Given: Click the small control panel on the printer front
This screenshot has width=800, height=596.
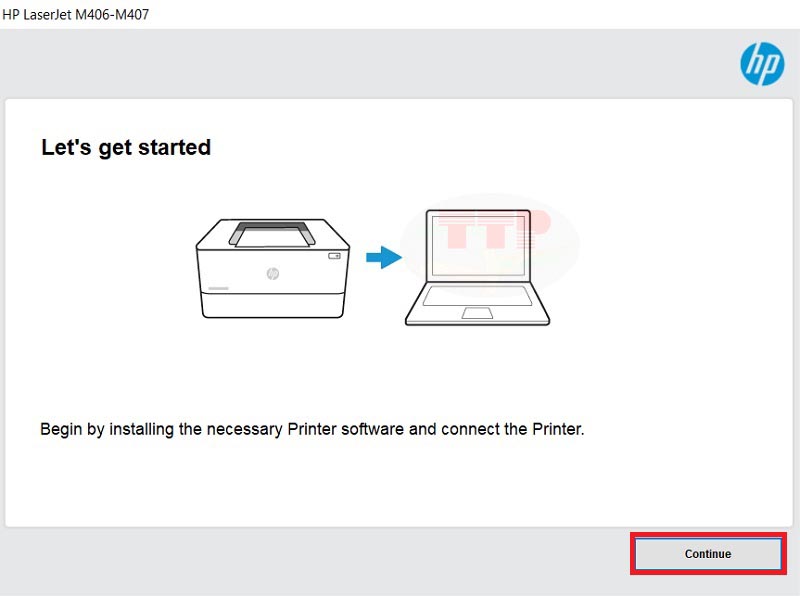Looking at the screenshot, I should coord(334,256).
